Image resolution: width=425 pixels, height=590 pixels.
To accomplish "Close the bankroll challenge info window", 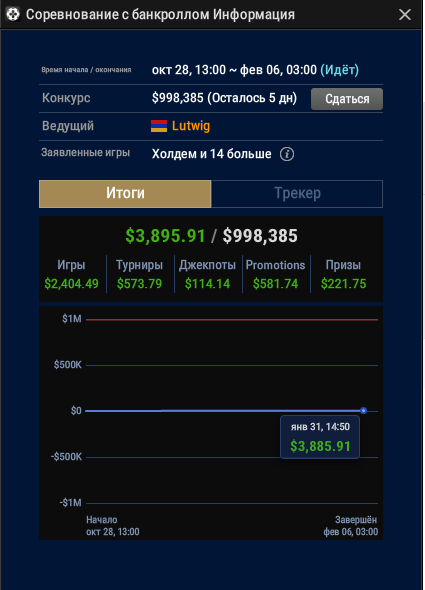I will (405, 15).
